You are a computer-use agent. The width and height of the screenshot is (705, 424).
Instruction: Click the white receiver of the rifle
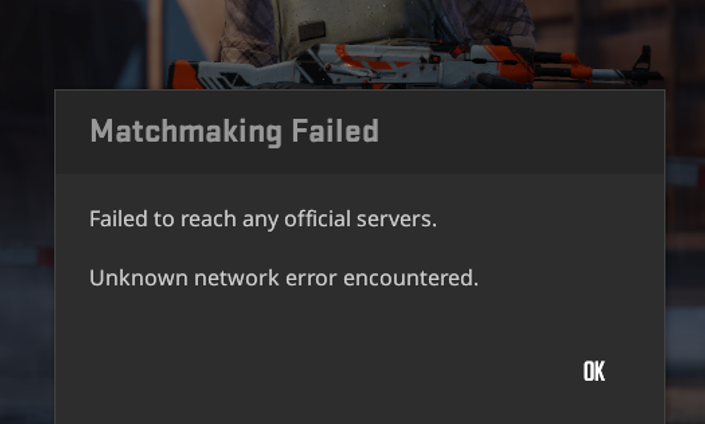[396, 63]
